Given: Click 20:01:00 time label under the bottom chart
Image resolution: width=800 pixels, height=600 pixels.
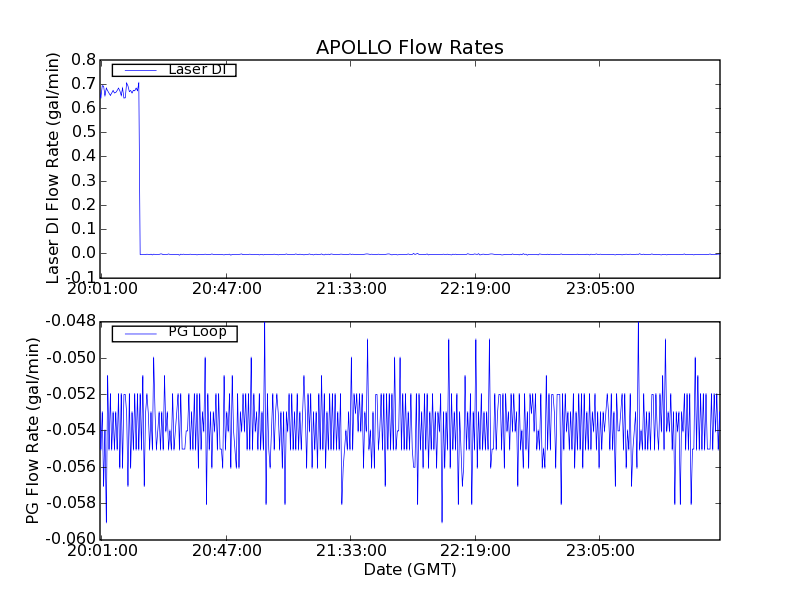Looking at the screenshot, I should [101, 551].
